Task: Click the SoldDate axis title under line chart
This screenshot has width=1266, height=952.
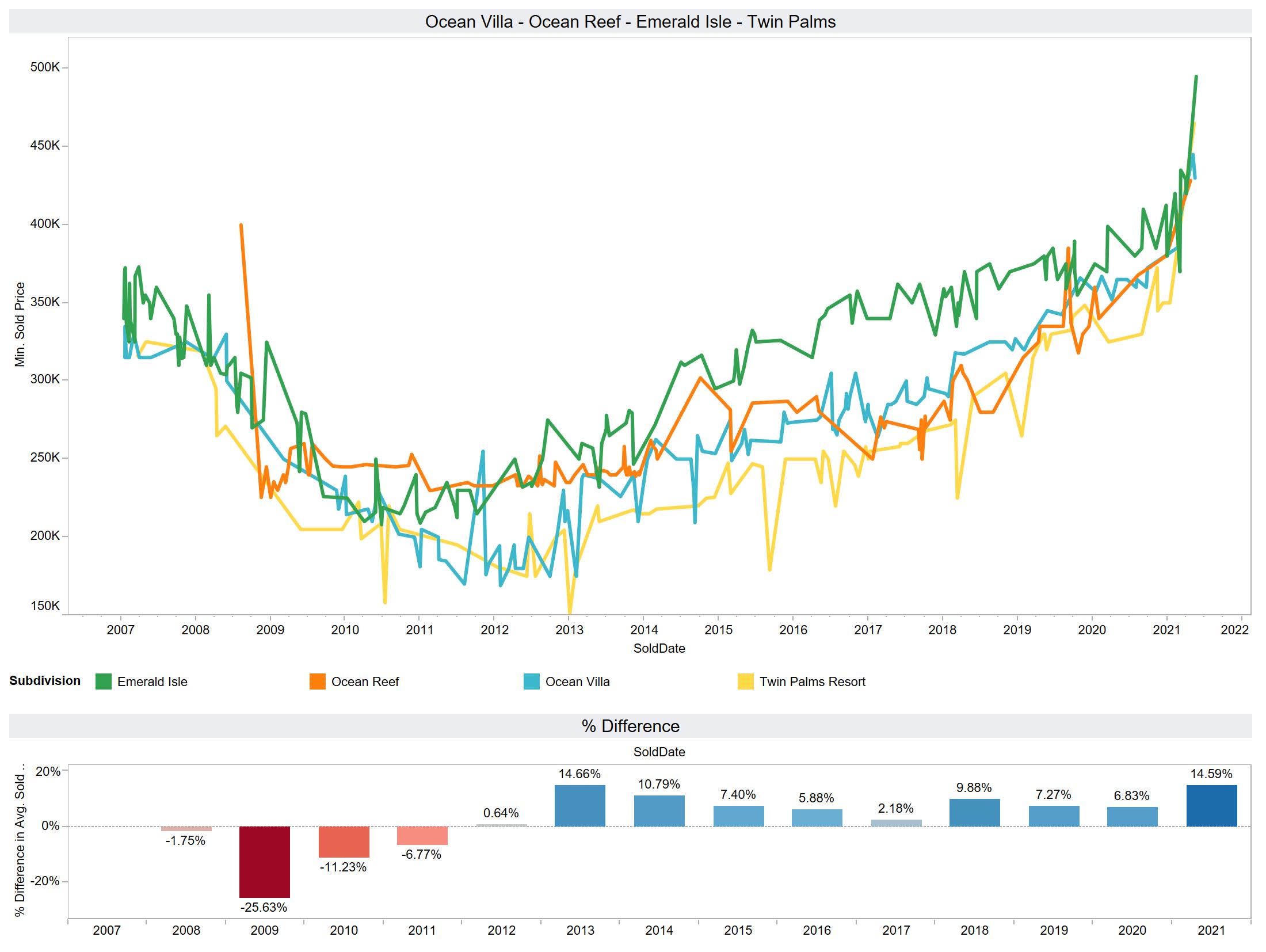Action: 659,649
